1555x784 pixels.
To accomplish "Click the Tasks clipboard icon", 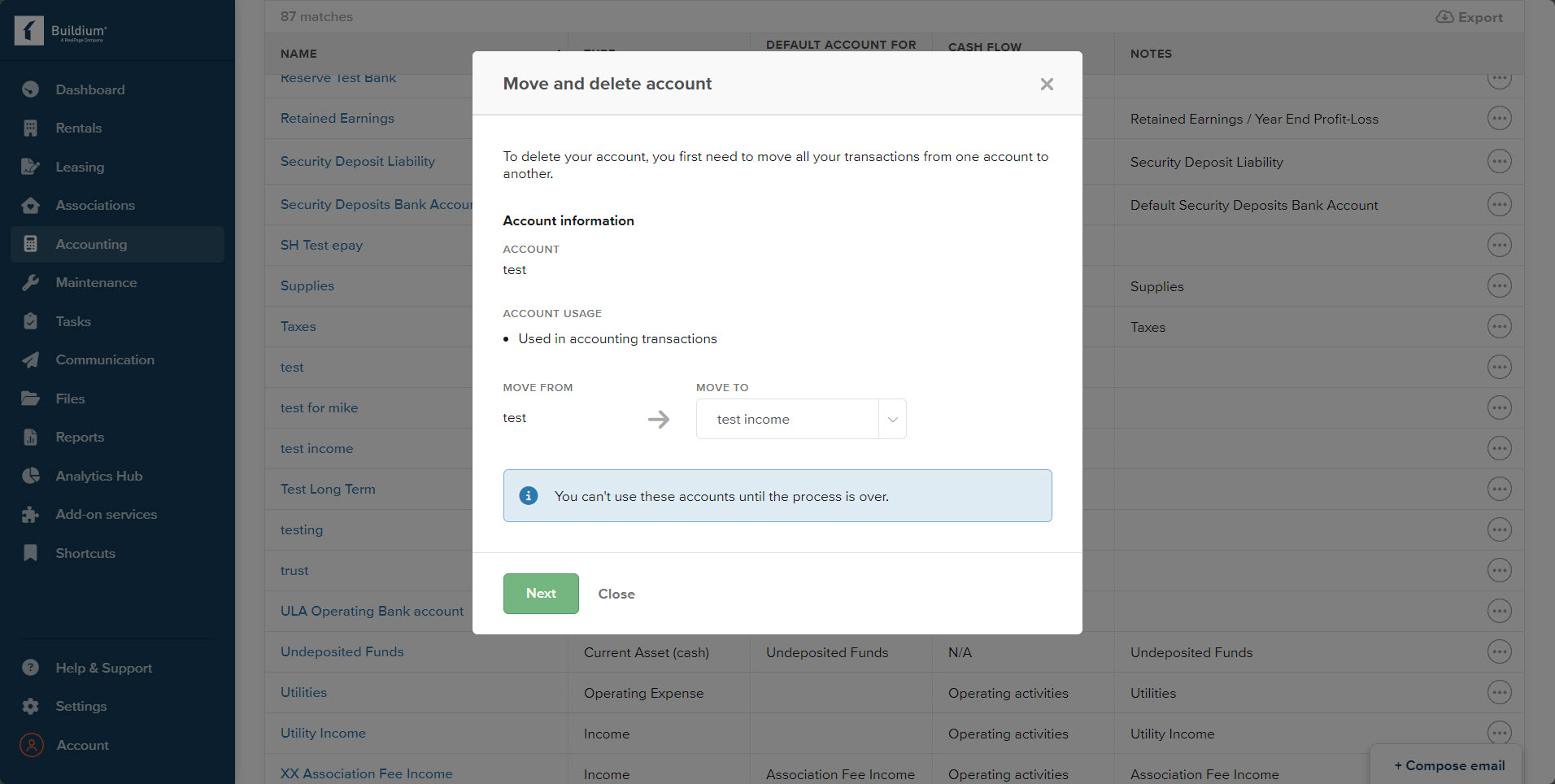I will pyautogui.click(x=31, y=321).
